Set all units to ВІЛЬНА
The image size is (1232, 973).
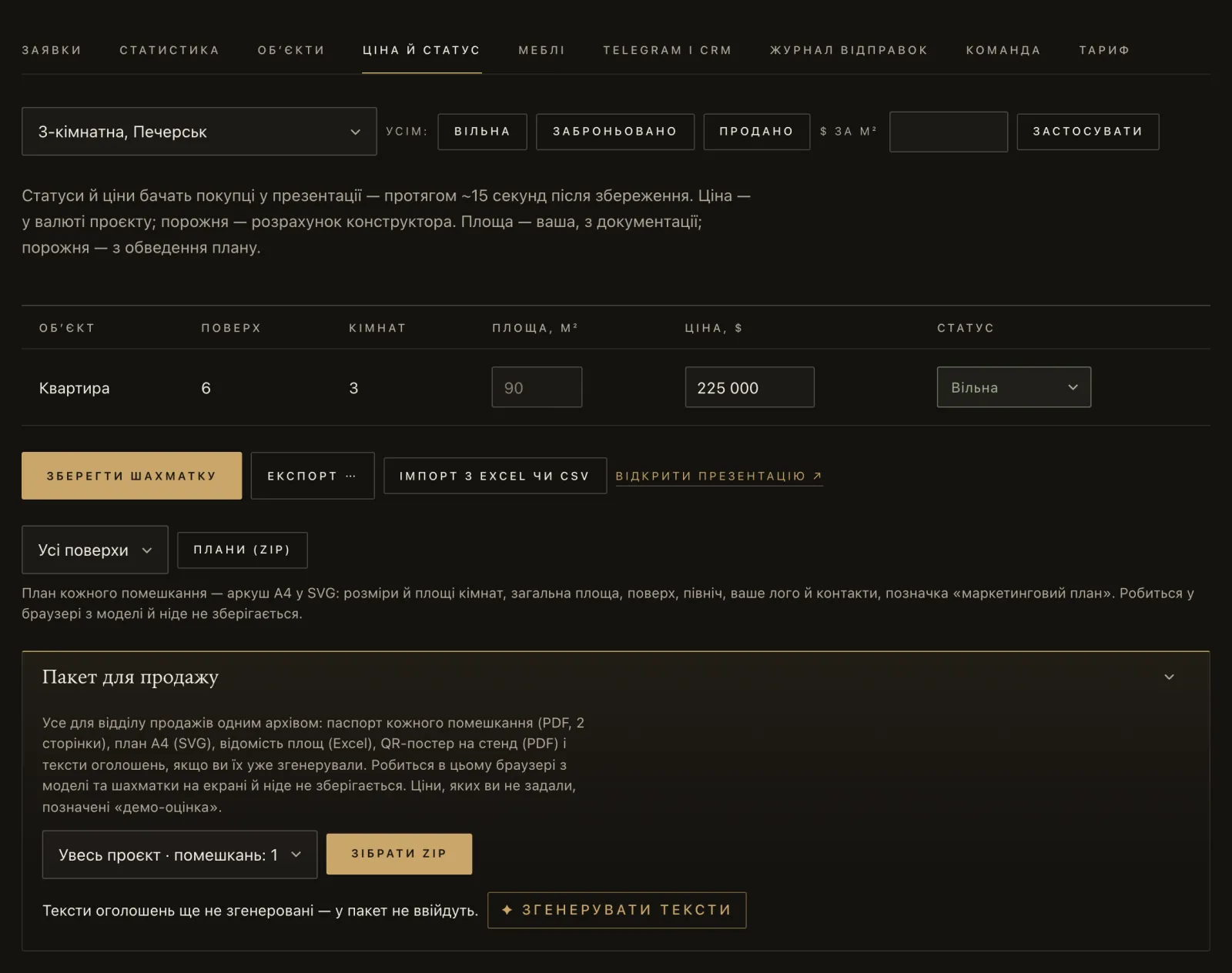click(482, 132)
